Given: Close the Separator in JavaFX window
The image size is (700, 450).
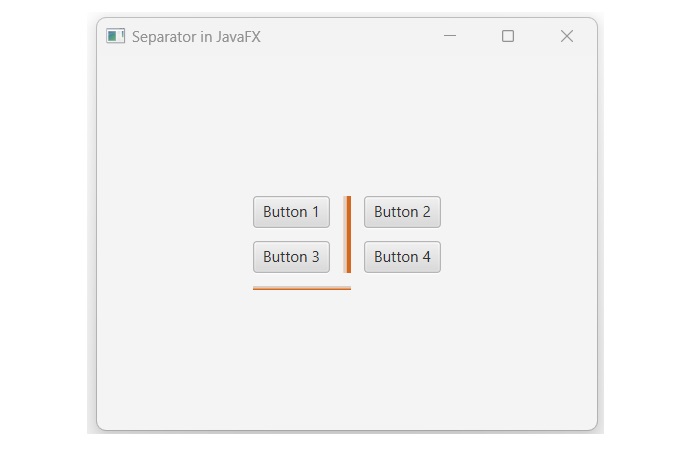Looking at the screenshot, I should click(567, 36).
